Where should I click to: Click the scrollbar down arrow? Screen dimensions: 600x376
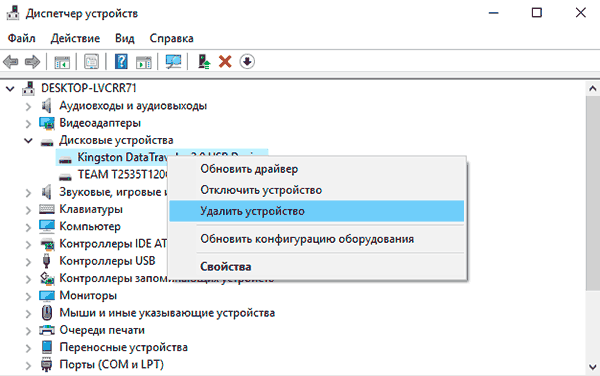[592, 367]
